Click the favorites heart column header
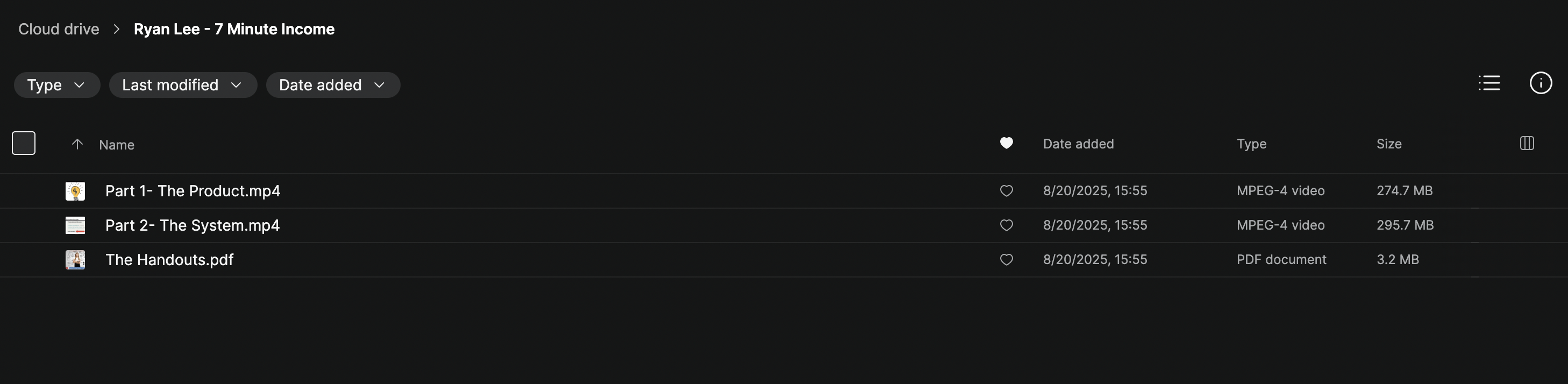Viewport: 1568px width, 384px height. click(x=1006, y=143)
